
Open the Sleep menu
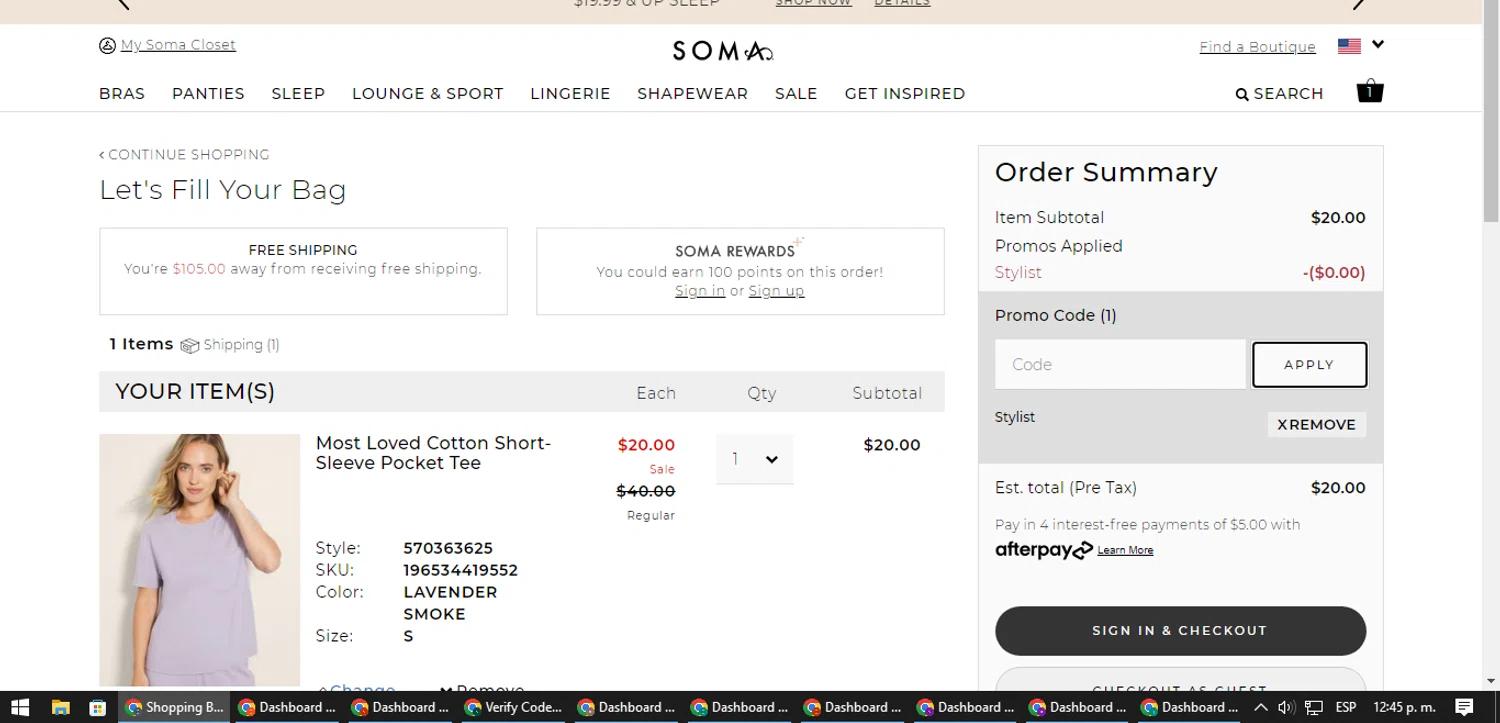(298, 94)
